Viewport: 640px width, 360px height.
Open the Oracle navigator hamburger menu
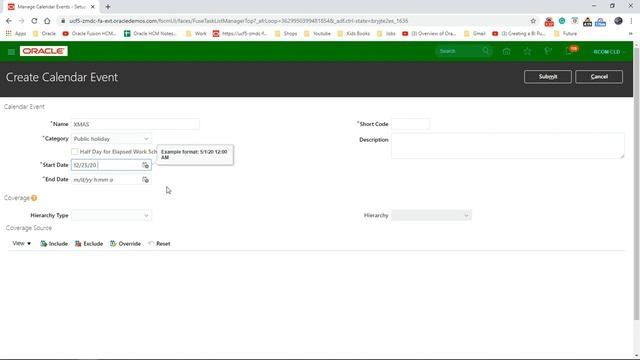(11, 51)
